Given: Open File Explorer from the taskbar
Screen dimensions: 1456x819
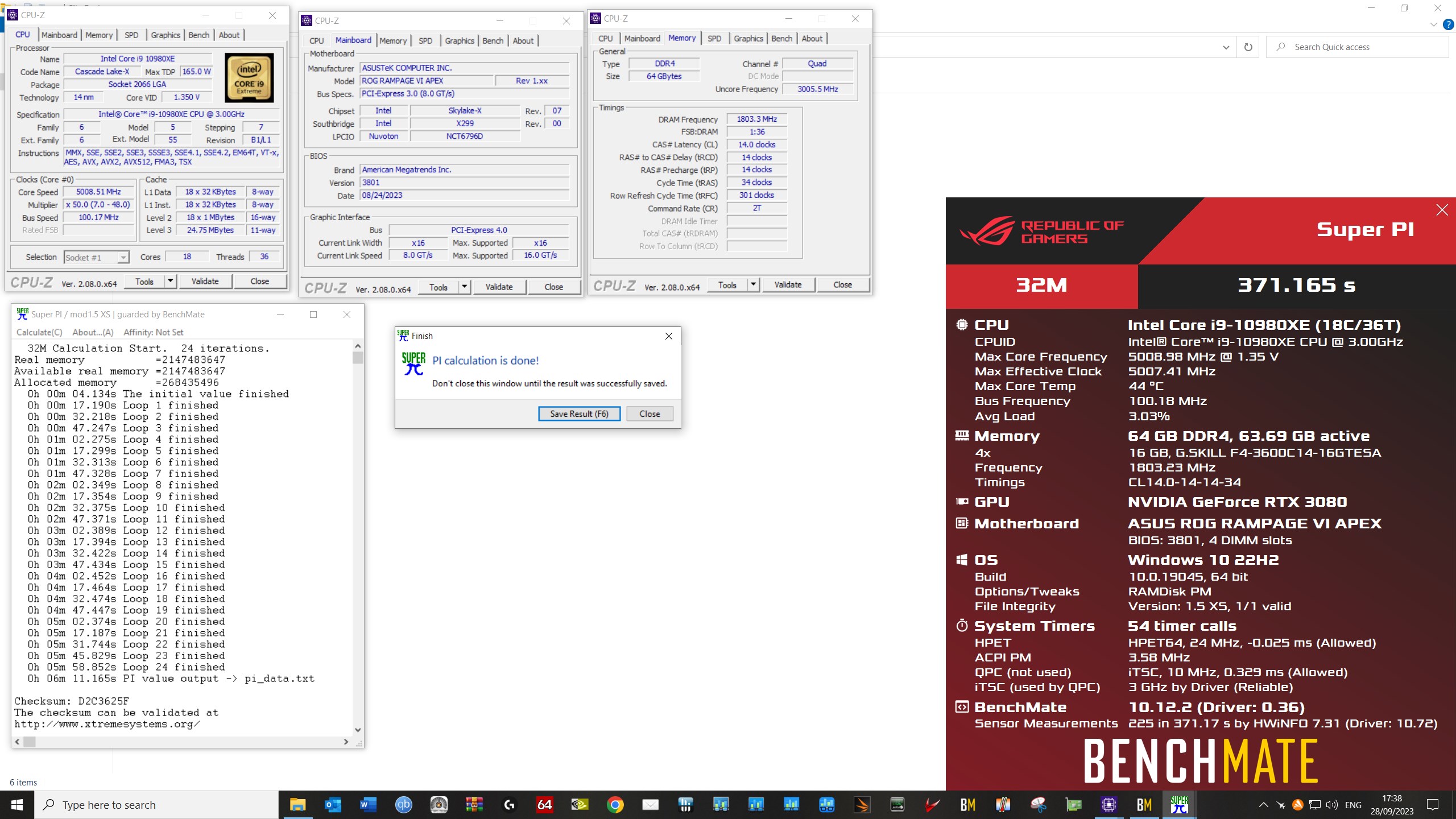Looking at the screenshot, I should (x=297, y=805).
